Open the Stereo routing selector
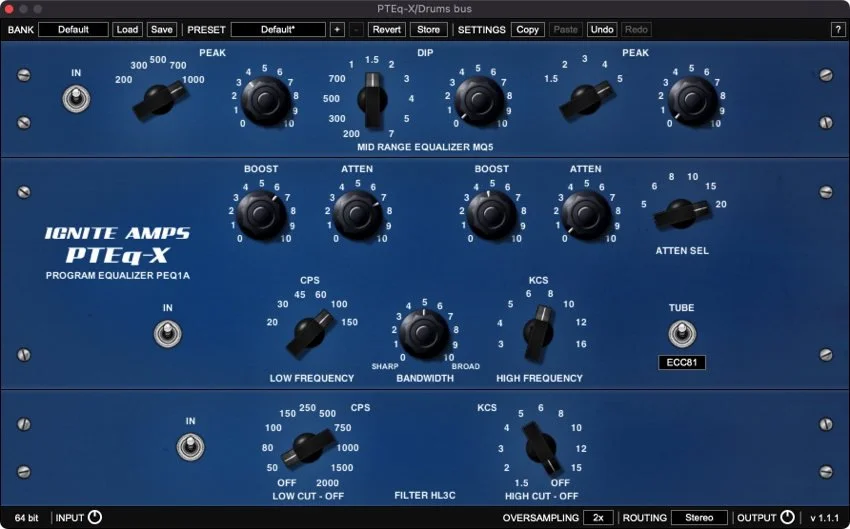The image size is (850, 529). pyautogui.click(x=699, y=518)
